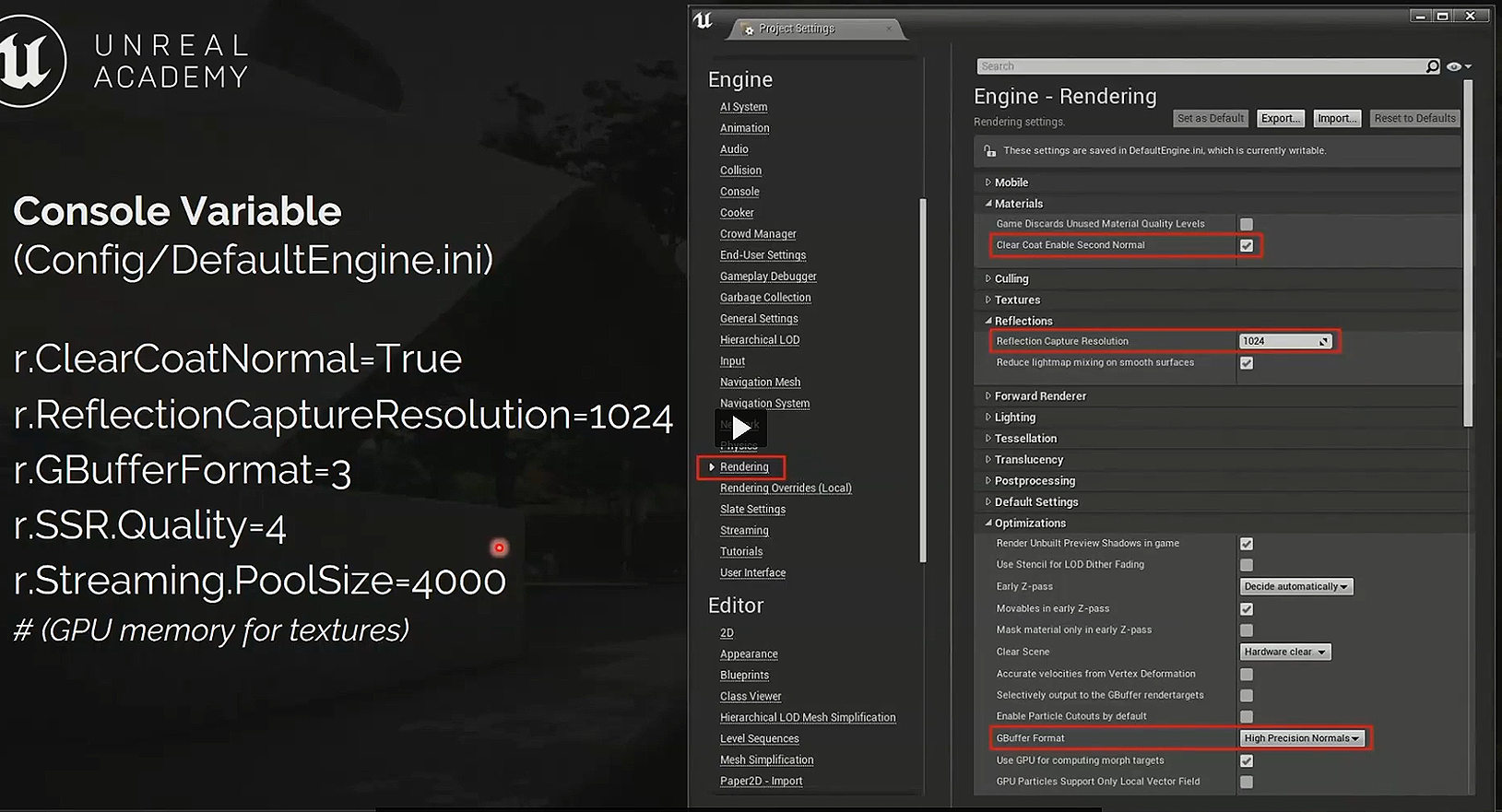Expand the Mobile section
Image resolution: width=1502 pixels, height=812 pixels.
click(988, 182)
